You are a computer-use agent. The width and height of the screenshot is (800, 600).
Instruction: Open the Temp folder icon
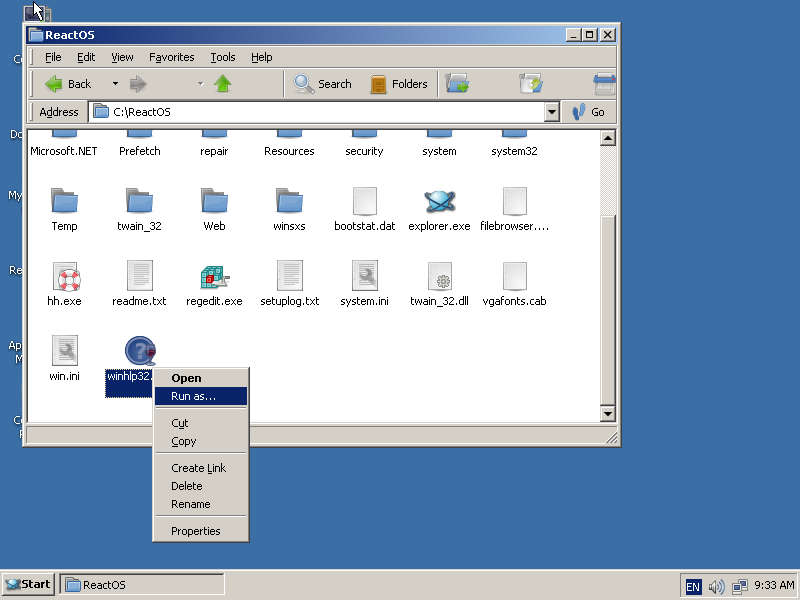point(64,201)
